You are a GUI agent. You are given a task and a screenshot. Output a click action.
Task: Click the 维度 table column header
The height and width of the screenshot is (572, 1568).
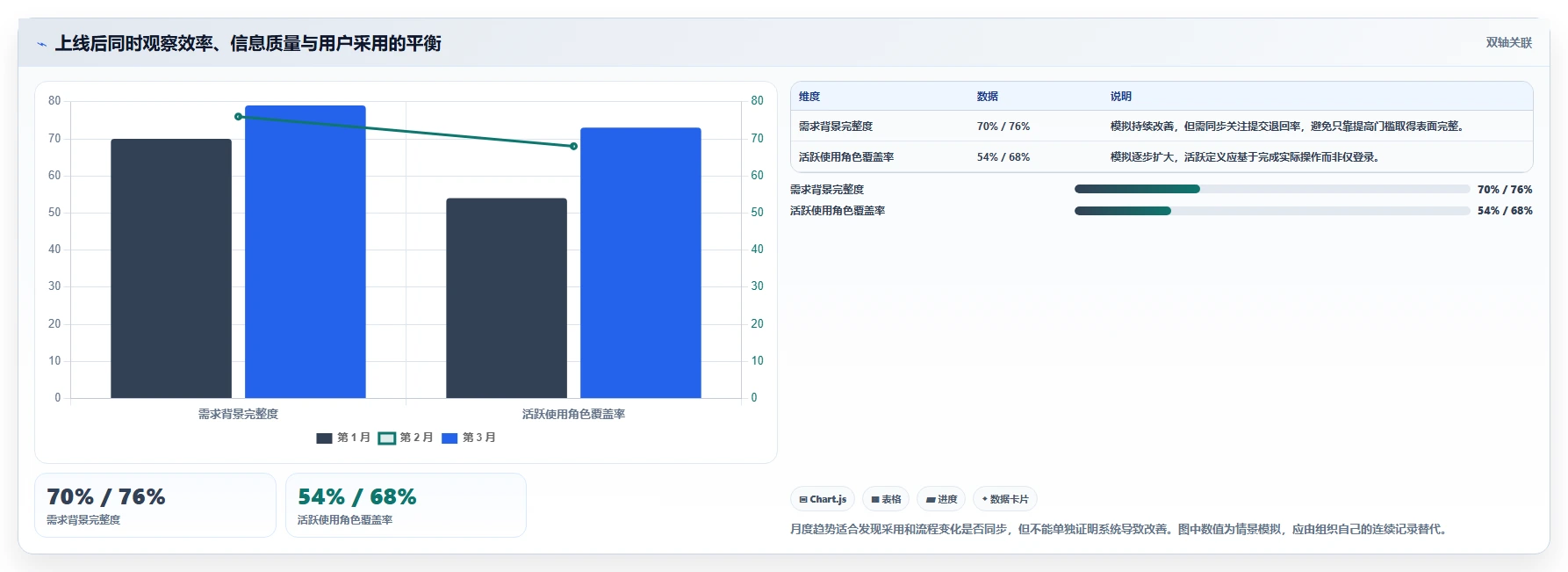809,97
